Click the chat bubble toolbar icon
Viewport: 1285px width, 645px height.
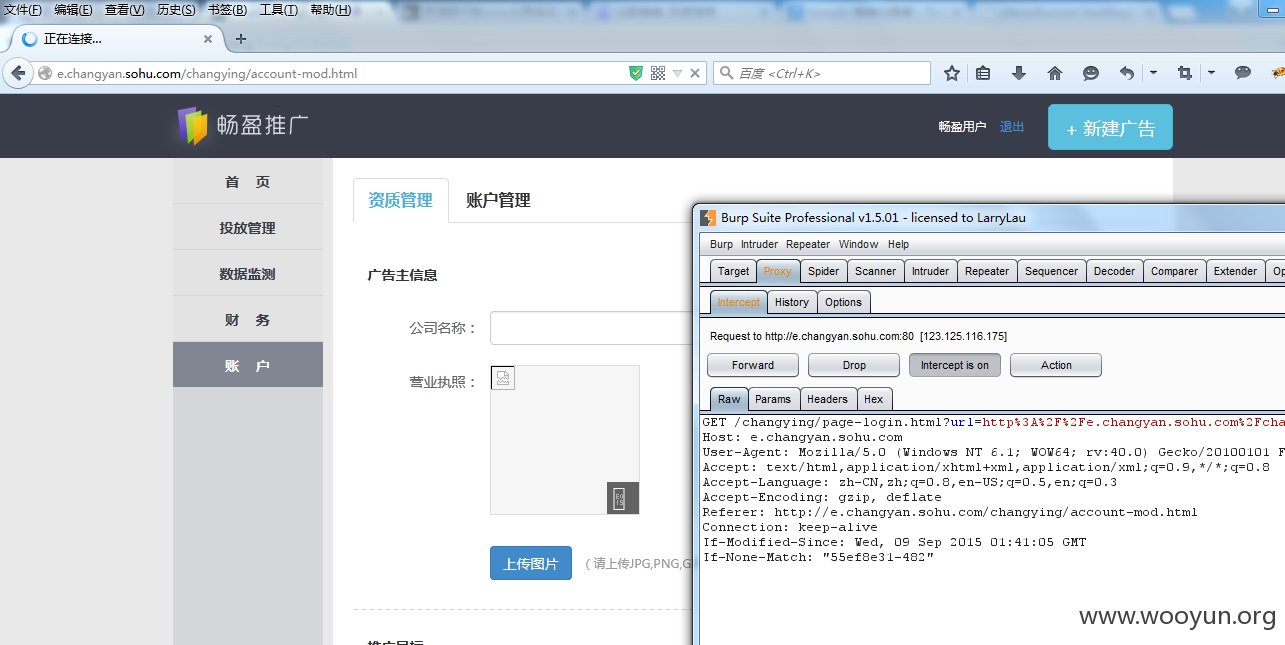(x=1243, y=73)
